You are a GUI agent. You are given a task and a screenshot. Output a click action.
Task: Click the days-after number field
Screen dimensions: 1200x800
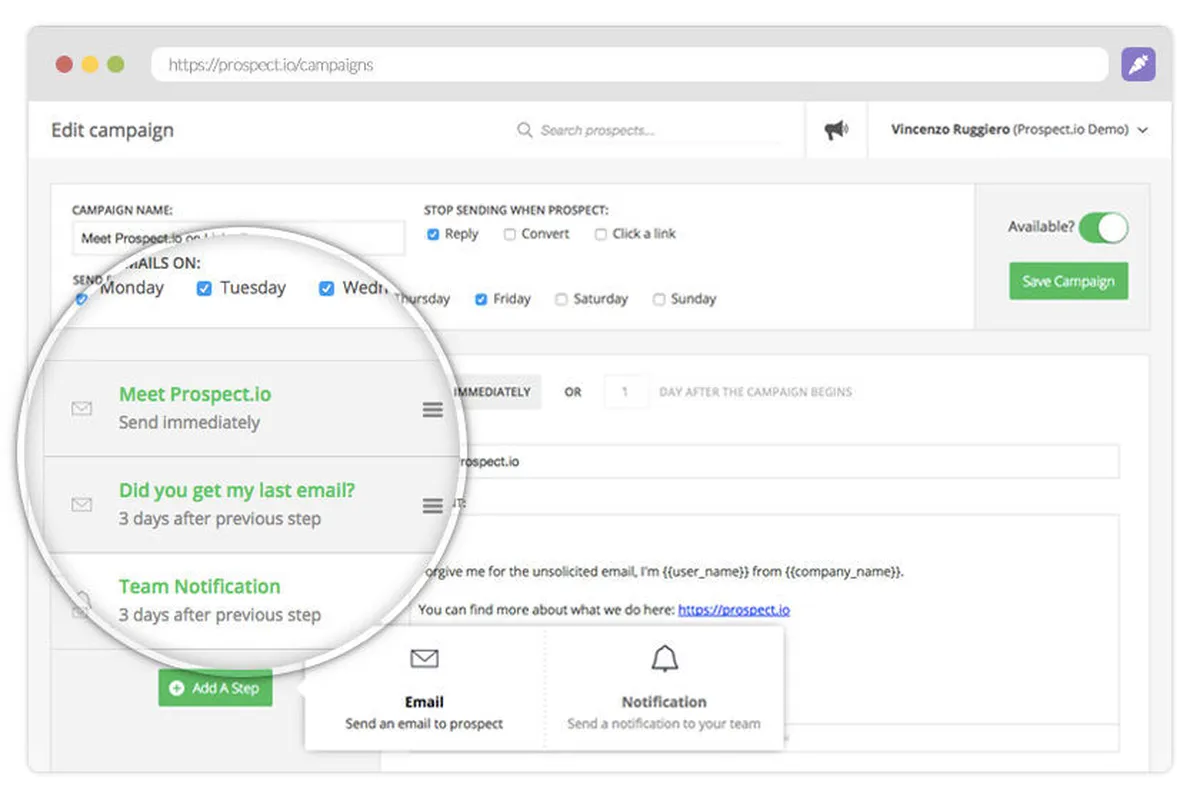pyautogui.click(x=626, y=392)
